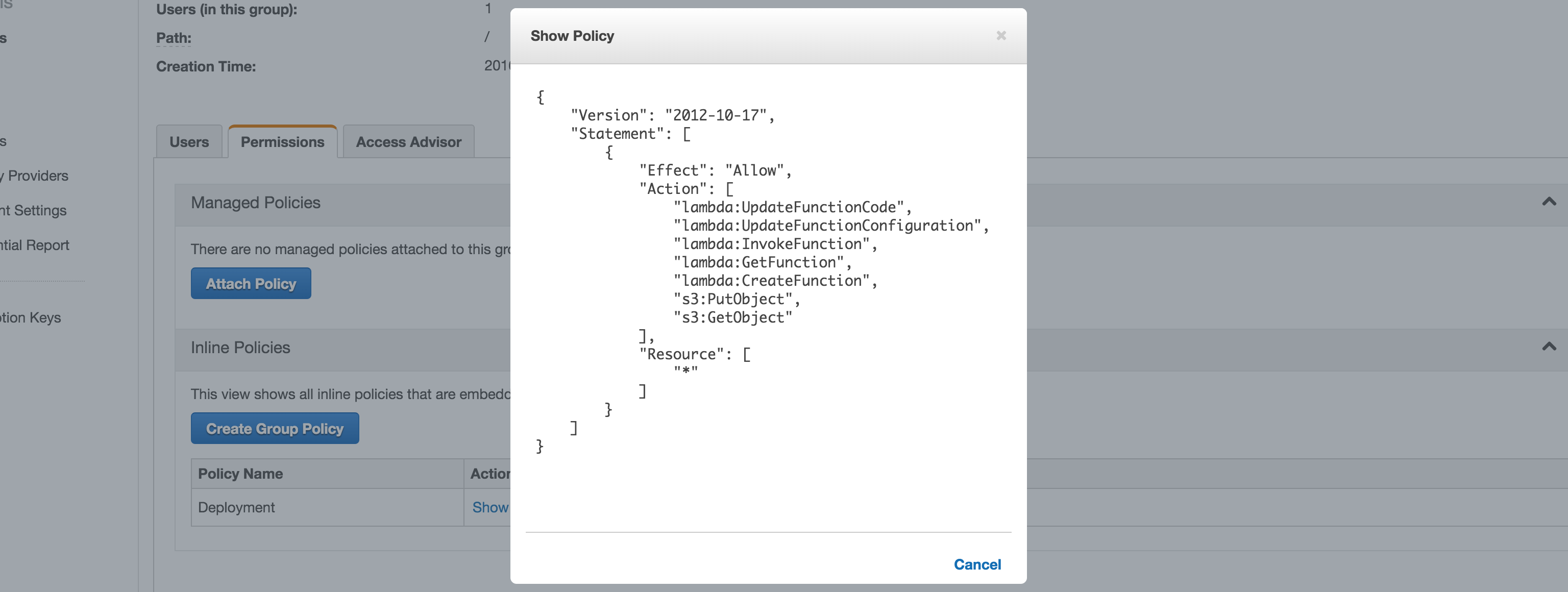1568x592 pixels.
Task: Open Encryption Keys in the sidebar
Action: pyautogui.click(x=32, y=317)
